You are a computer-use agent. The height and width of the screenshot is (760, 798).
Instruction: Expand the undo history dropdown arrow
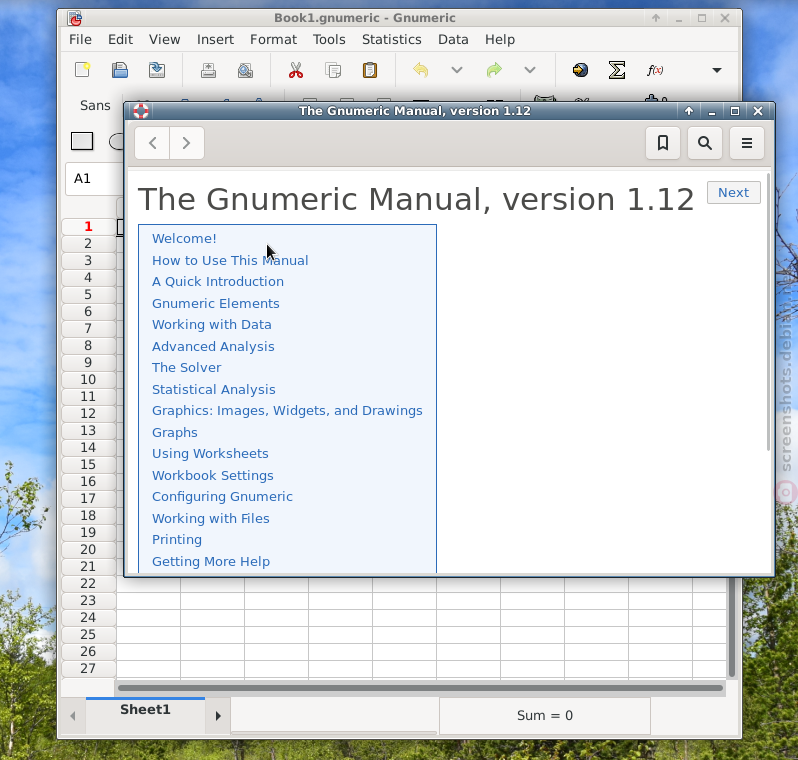coord(457,70)
